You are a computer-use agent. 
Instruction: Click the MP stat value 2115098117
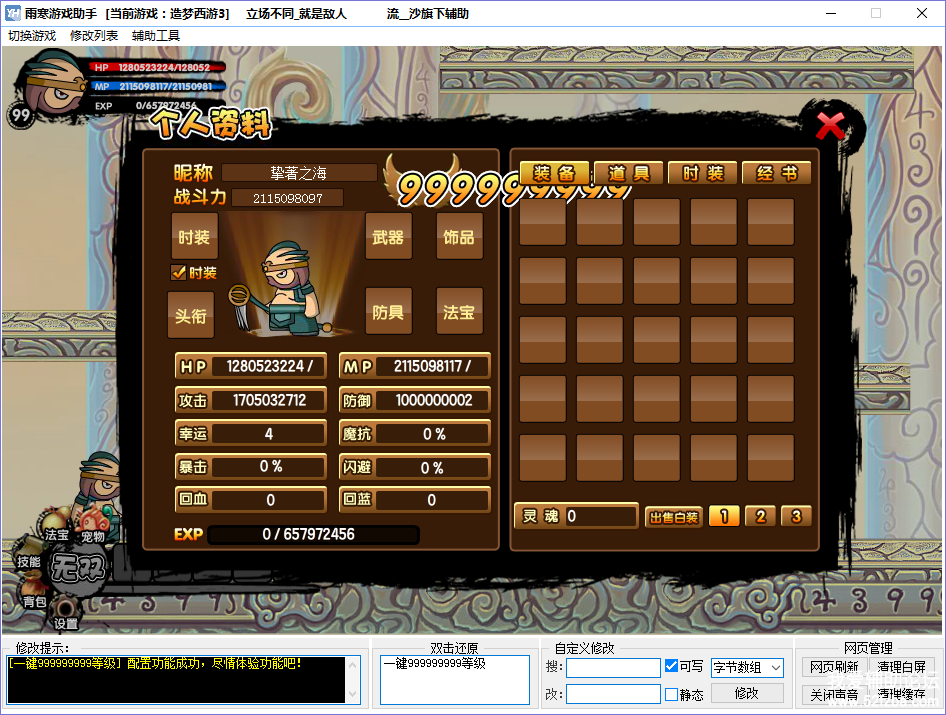pyautogui.click(x=432, y=366)
